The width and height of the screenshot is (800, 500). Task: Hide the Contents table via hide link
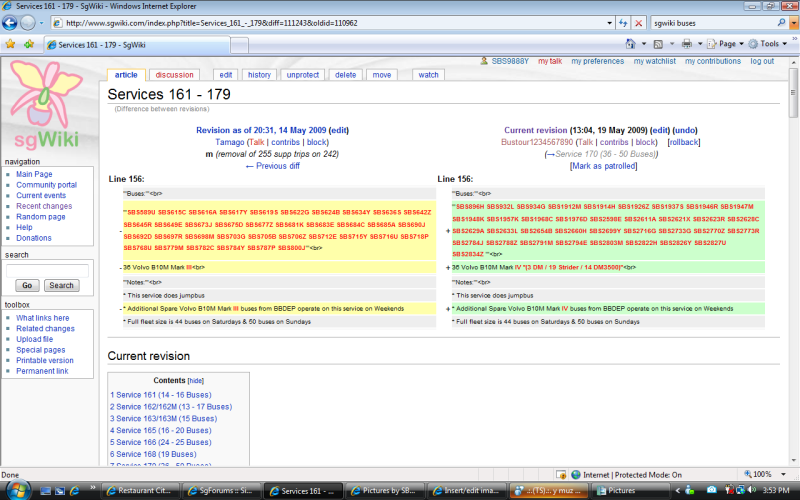pyautogui.click(x=196, y=381)
